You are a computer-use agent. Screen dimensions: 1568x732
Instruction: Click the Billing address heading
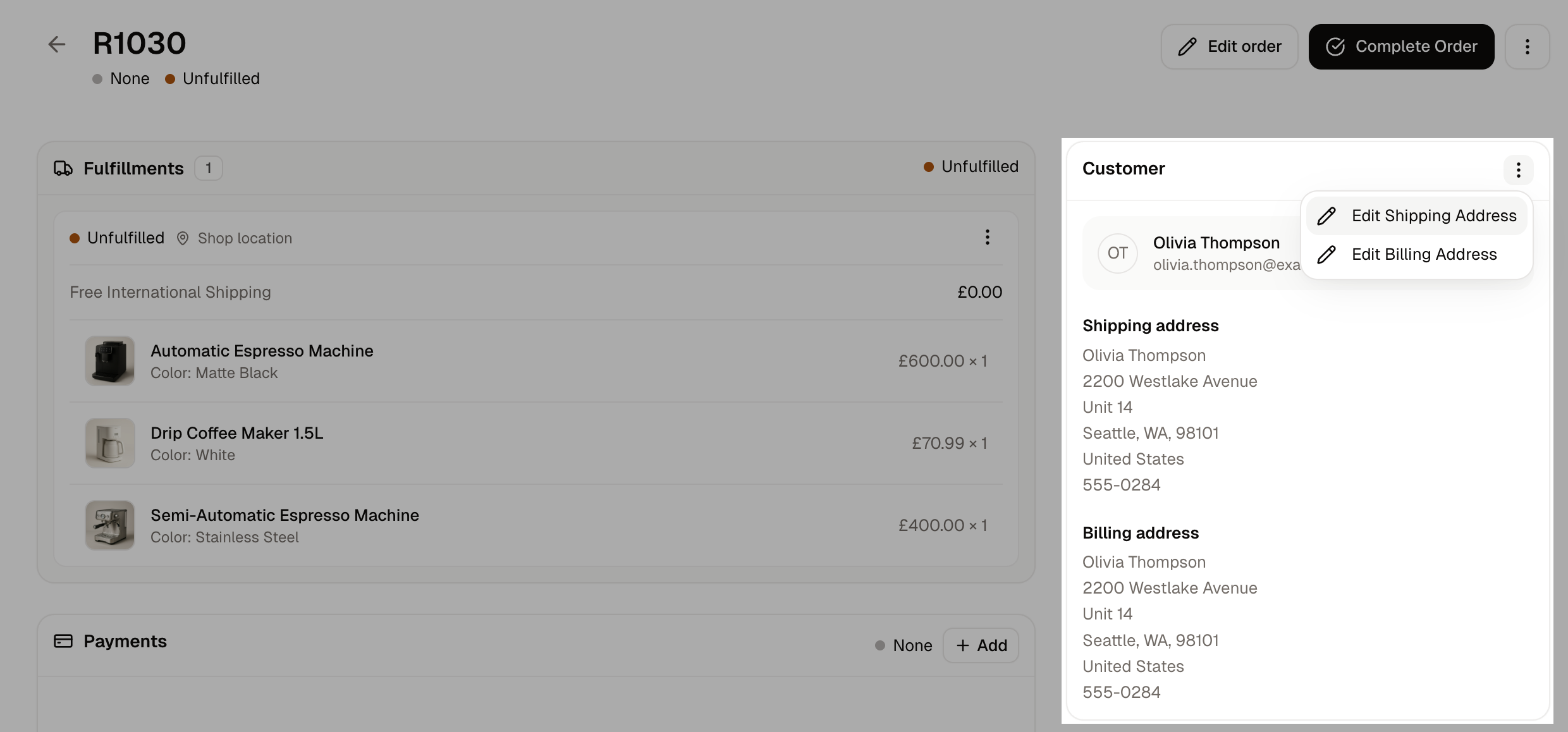[x=1140, y=533]
